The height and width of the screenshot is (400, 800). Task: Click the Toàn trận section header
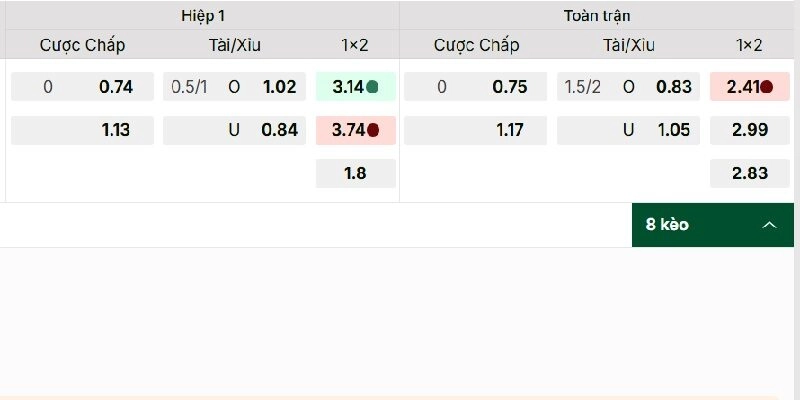click(597, 16)
